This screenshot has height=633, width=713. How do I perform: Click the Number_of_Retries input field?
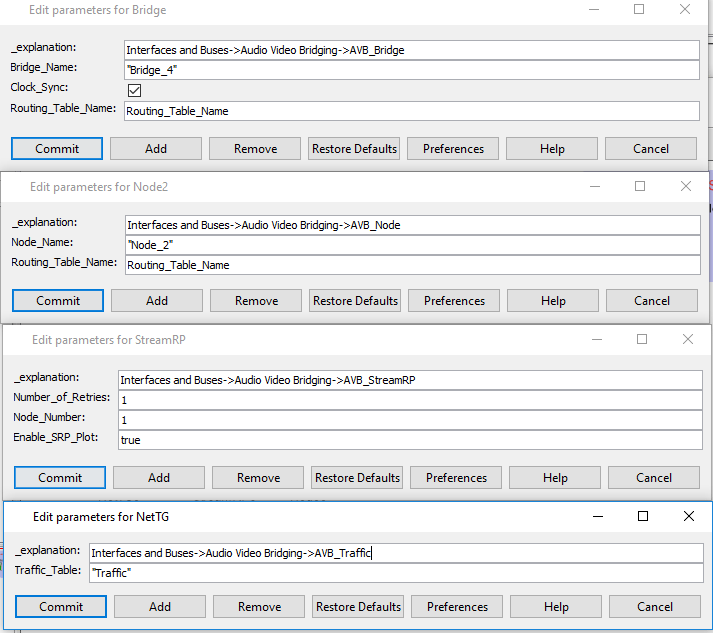tap(410, 400)
